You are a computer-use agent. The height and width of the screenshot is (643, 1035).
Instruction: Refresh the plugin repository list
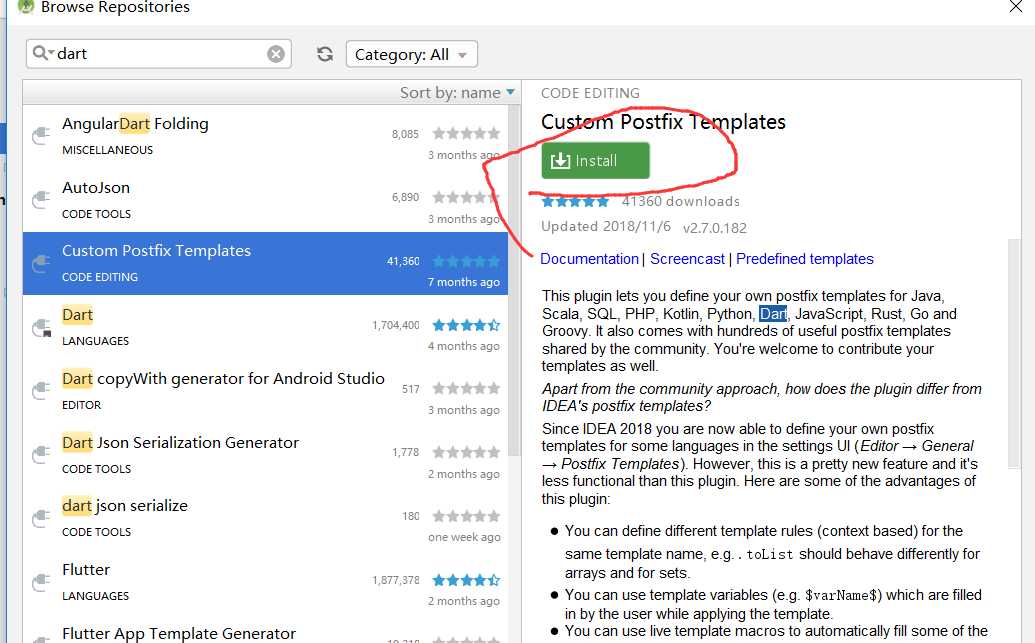[x=325, y=54]
